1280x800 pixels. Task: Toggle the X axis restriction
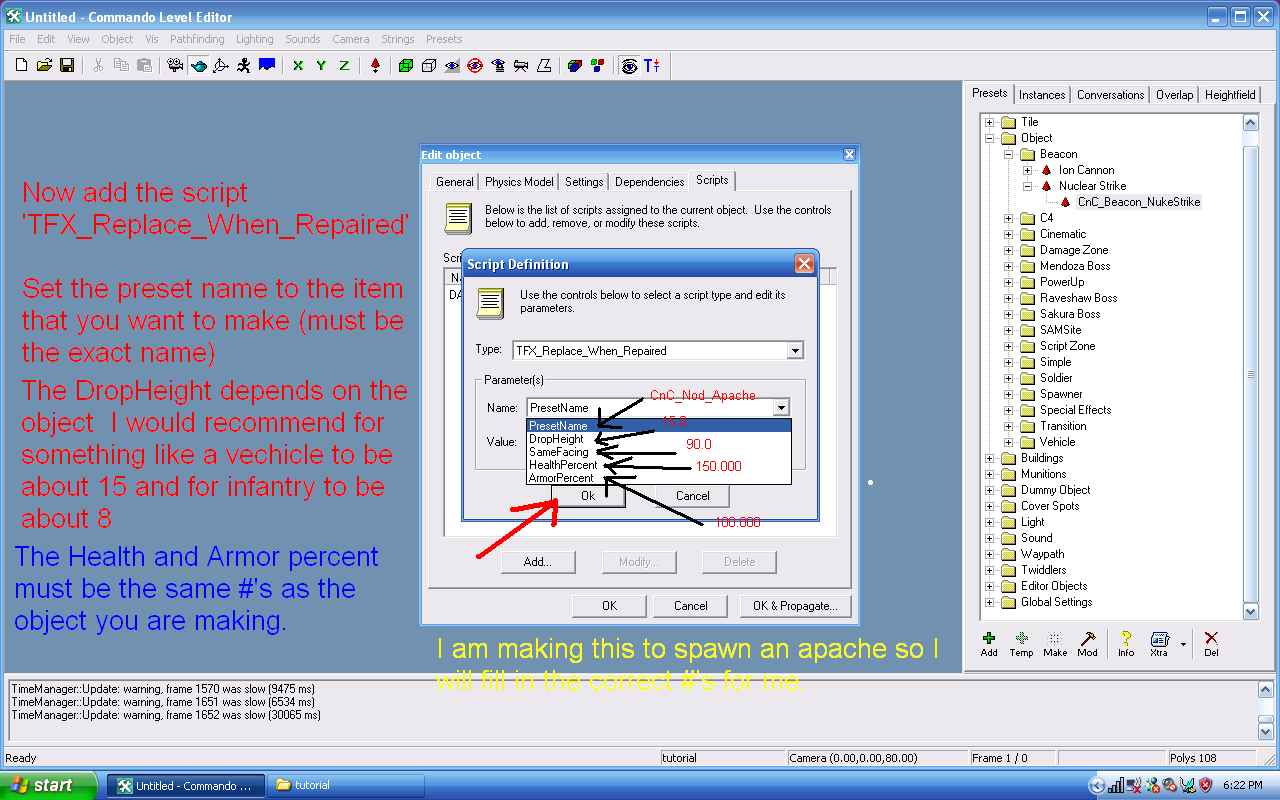click(298, 65)
